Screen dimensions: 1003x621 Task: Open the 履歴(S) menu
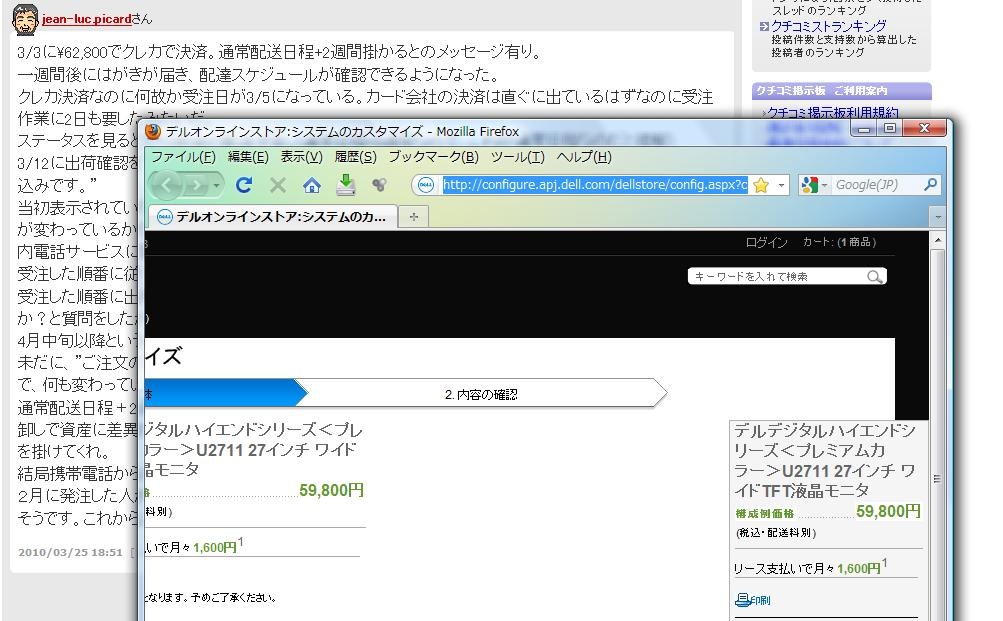tap(355, 157)
